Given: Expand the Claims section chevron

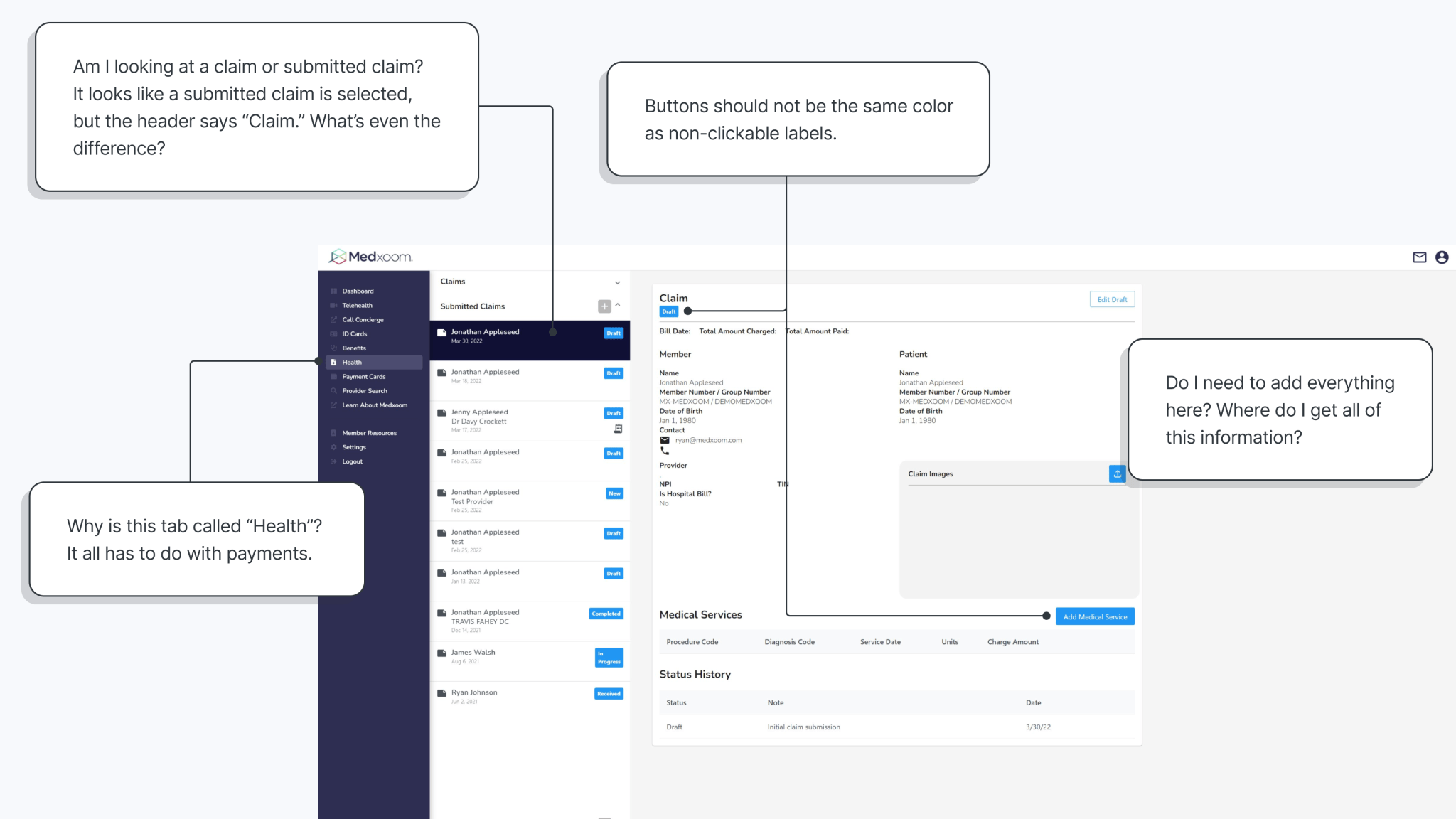Looking at the screenshot, I should pyautogui.click(x=617, y=282).
